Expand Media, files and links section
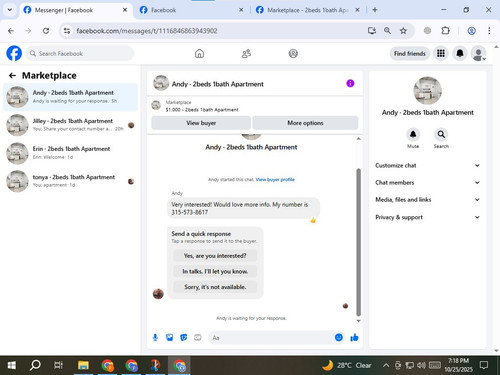The height and width of the screenshot is (375, 500). (427, 200)
